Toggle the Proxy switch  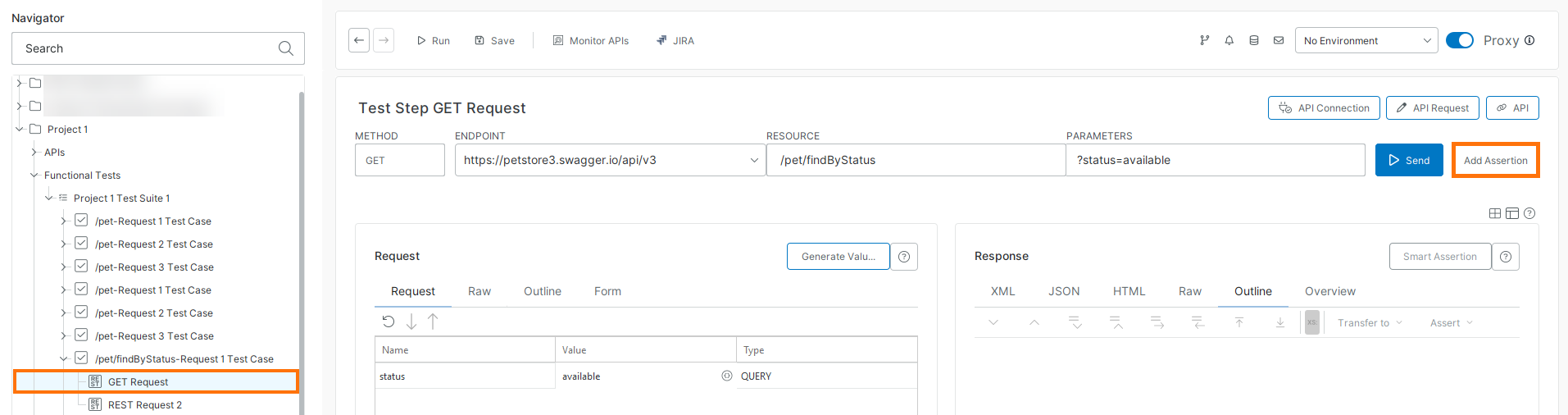1460,40
